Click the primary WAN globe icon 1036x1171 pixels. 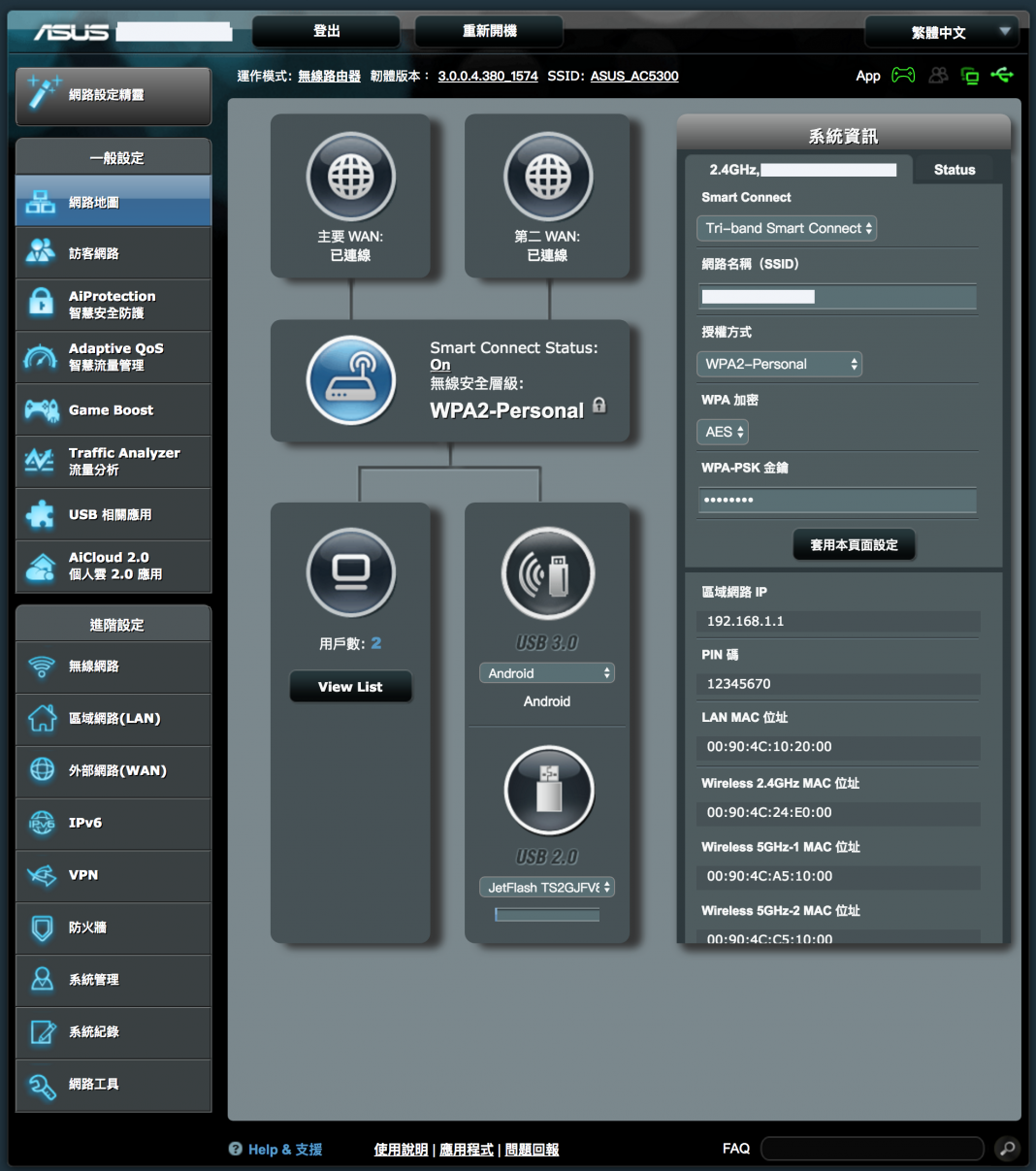[351, 177]
